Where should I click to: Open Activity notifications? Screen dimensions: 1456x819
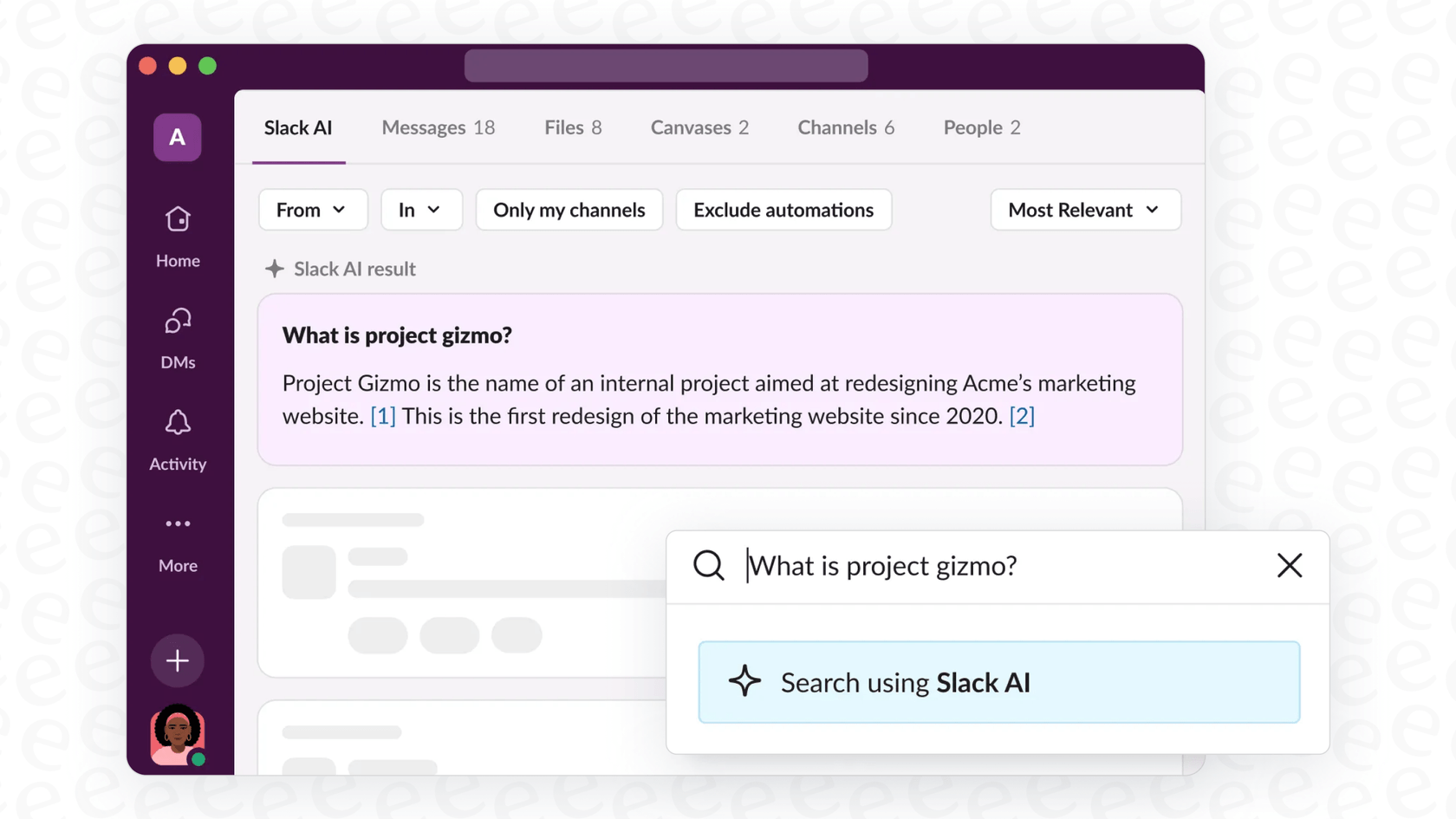point(177,438)
